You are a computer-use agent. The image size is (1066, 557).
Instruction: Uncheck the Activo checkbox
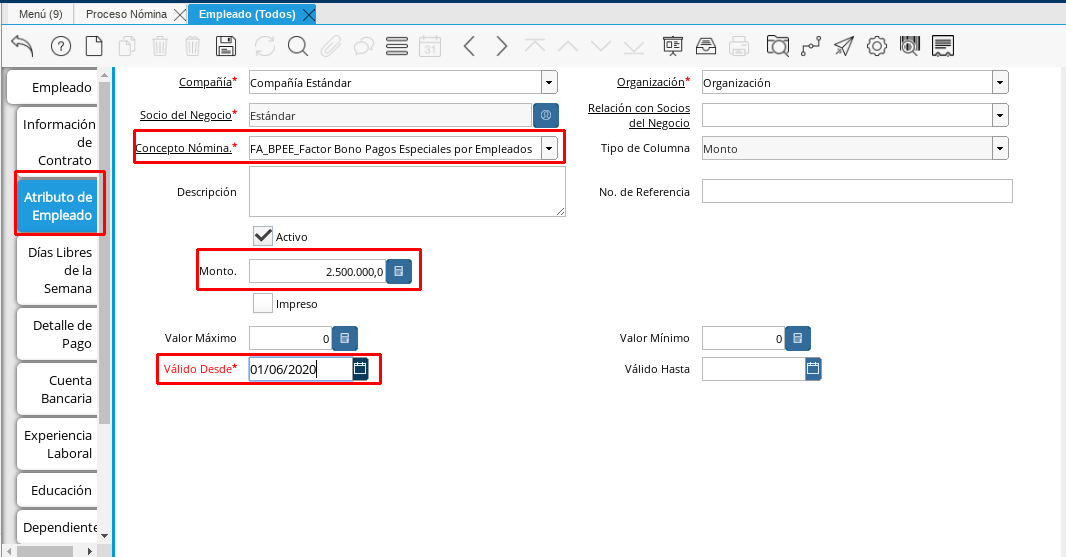[262, 236]
